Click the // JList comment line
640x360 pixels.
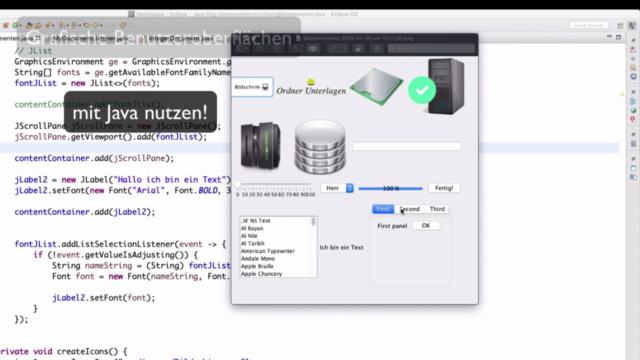33,51
